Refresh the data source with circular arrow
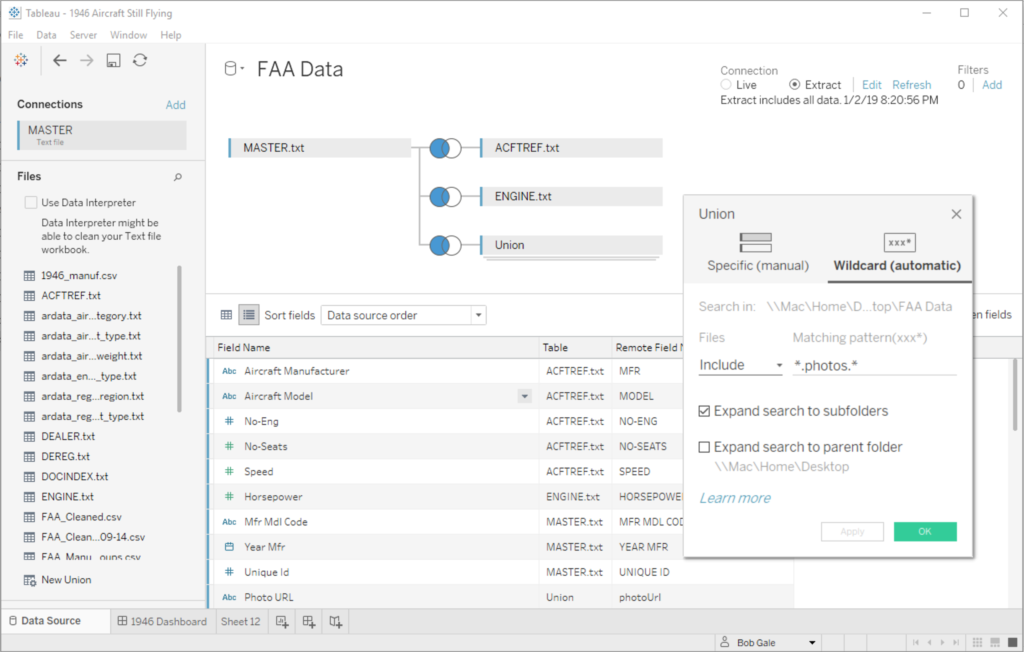 pyautogui.click(x=140, y=60)
